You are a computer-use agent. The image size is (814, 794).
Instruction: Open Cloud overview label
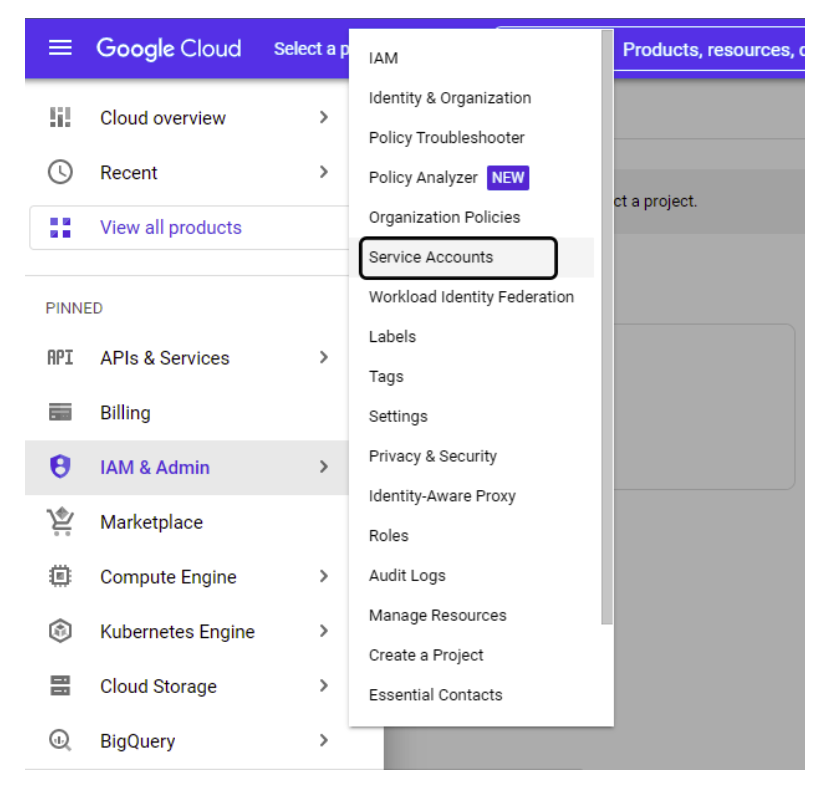(x=163, y=118)
